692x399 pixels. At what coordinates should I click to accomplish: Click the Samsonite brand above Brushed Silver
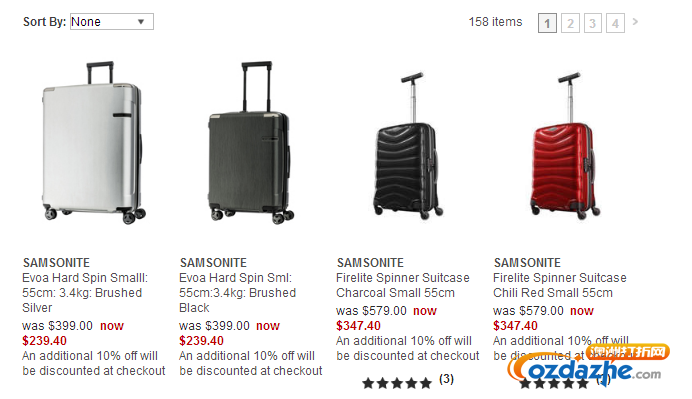(x=56, y=263)
